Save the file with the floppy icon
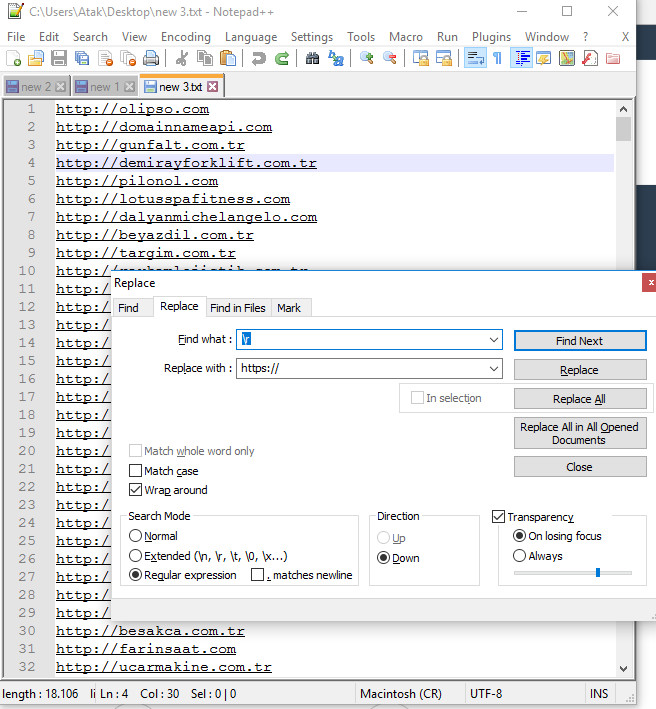 59,58
